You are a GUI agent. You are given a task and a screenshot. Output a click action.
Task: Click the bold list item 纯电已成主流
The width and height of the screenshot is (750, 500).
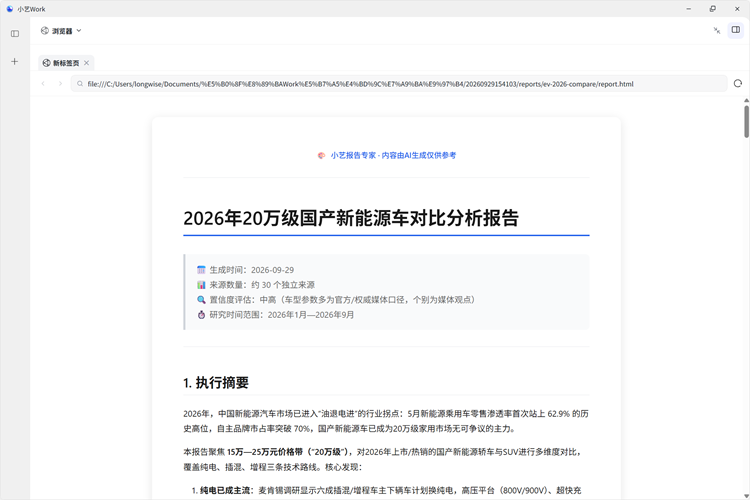[225, 490]
